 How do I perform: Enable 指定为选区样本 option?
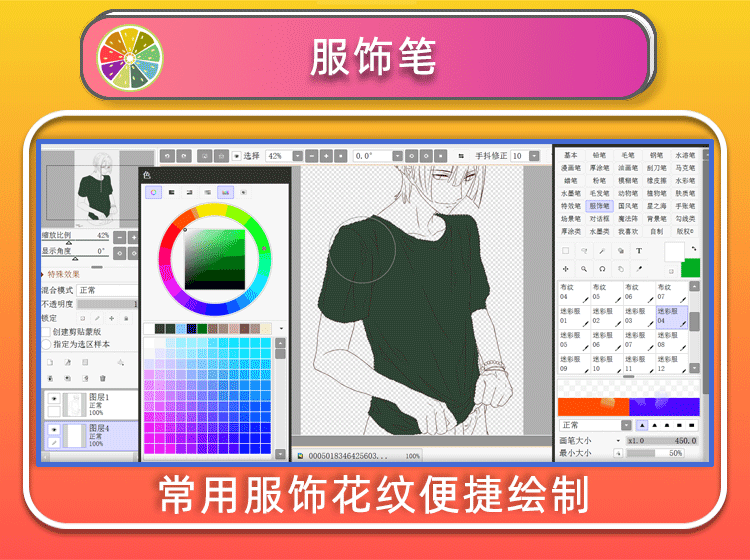coord(46,344)
